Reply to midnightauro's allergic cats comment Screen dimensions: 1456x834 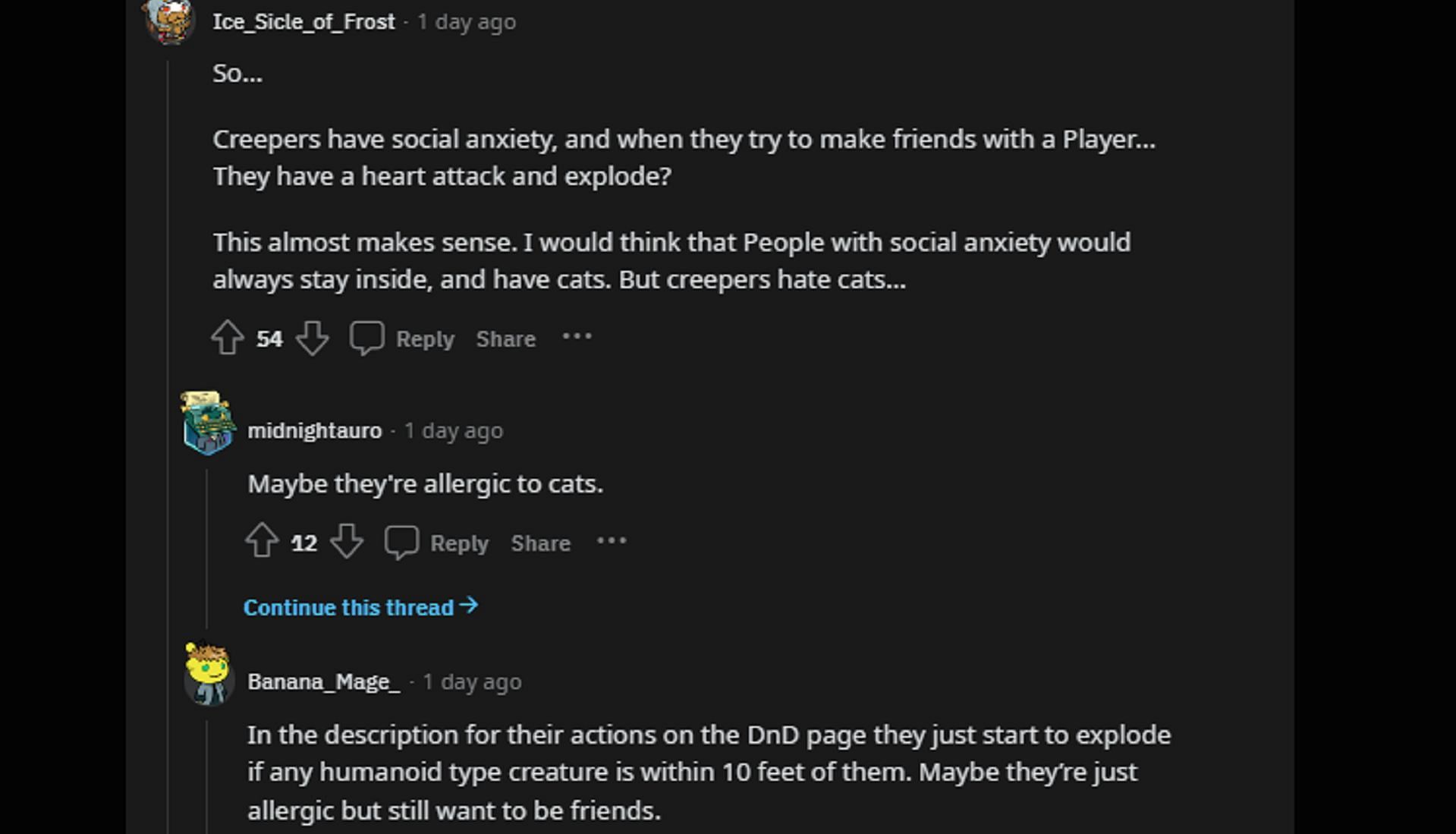[459, 543]
